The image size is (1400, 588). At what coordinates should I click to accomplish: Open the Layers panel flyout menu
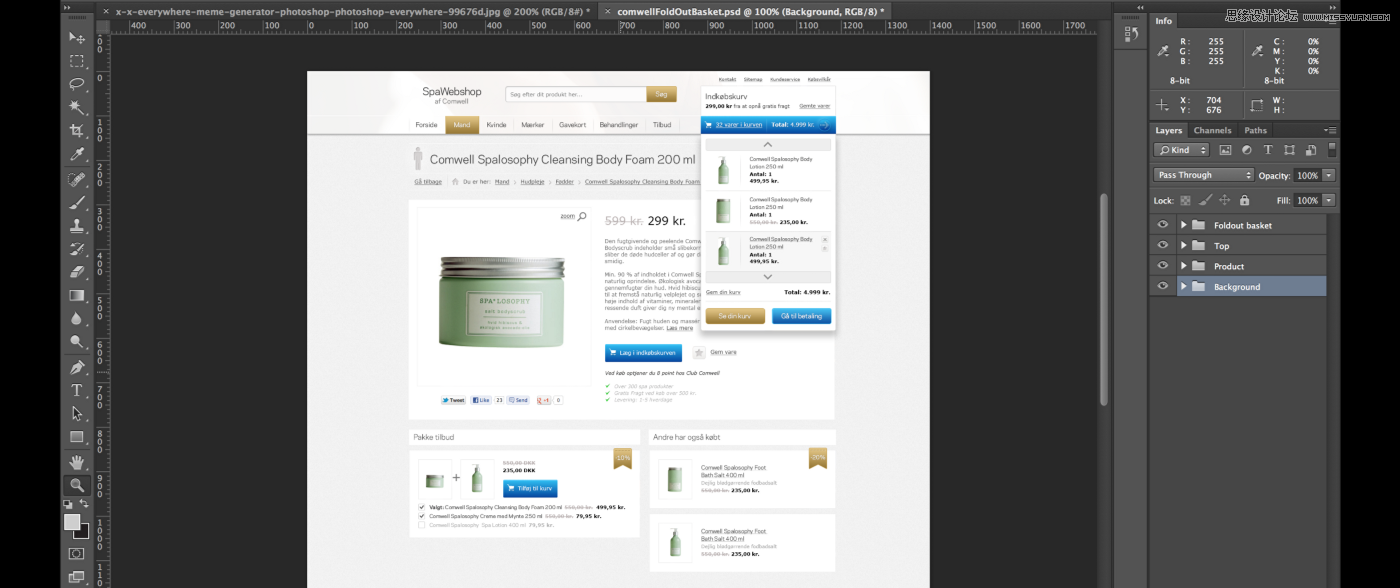[1330, 130]
